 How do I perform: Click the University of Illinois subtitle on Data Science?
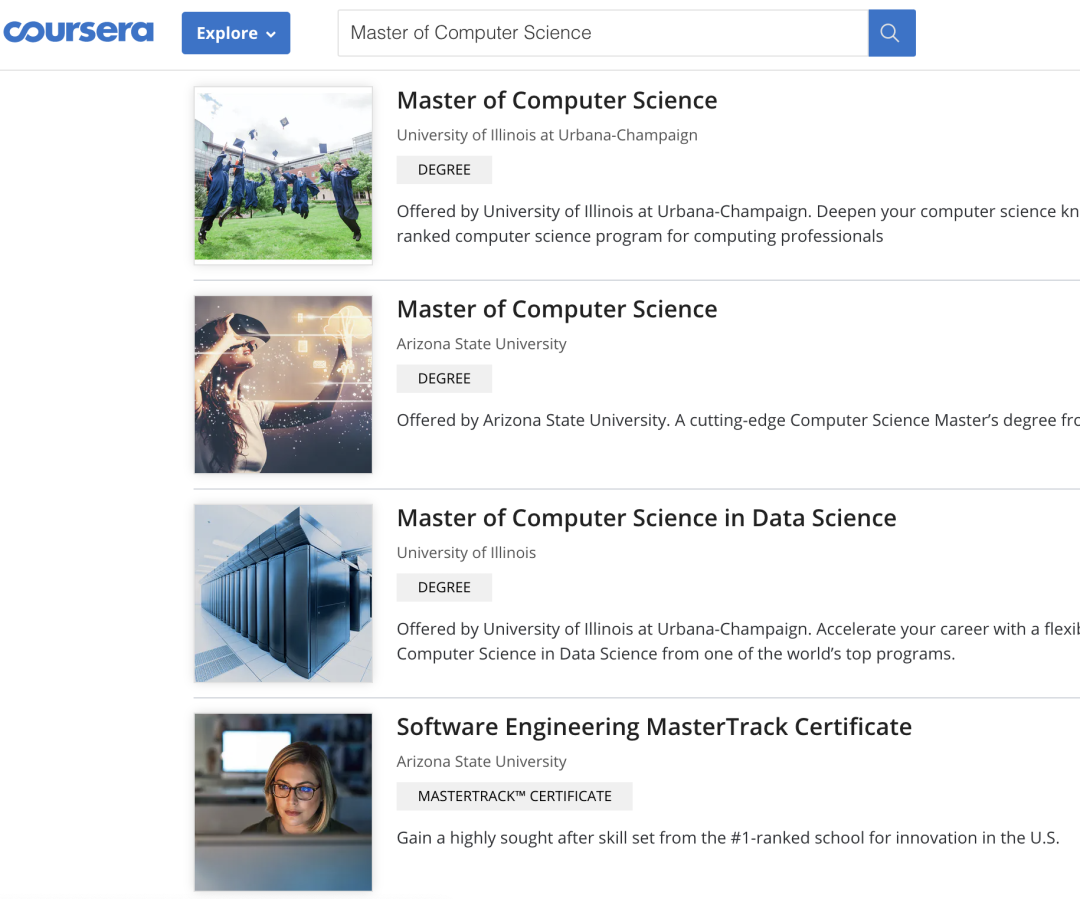pos(466,553)
